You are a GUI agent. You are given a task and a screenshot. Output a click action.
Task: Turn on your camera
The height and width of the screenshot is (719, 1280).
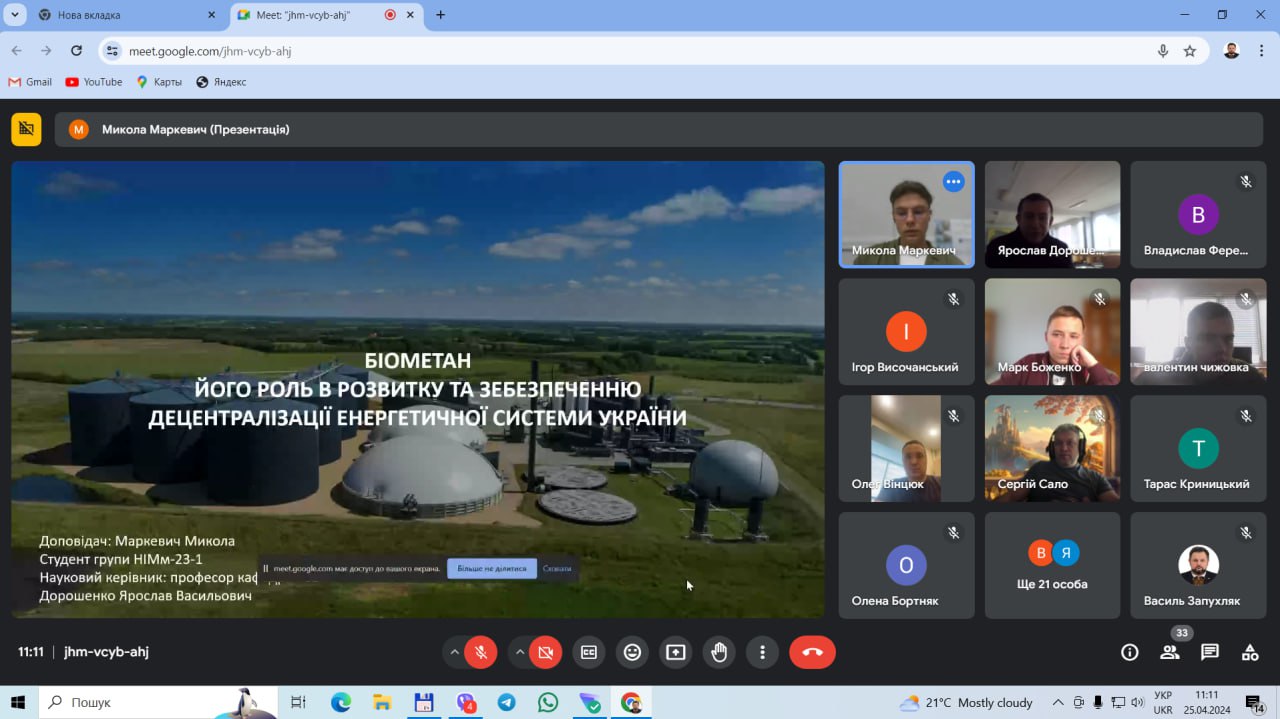(545, 651)
